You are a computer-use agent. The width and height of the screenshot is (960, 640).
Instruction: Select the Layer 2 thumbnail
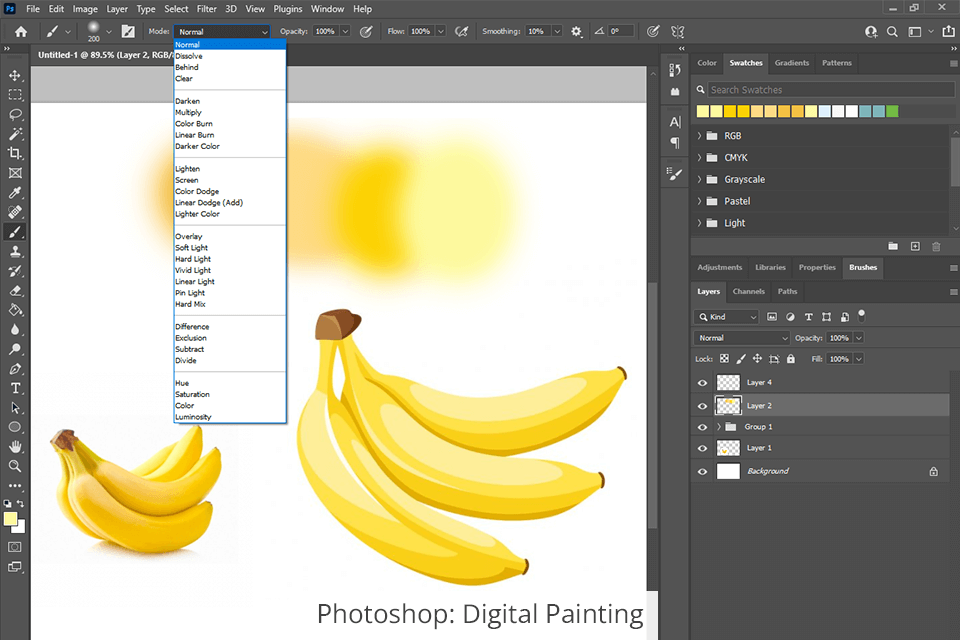coord(728,405)
